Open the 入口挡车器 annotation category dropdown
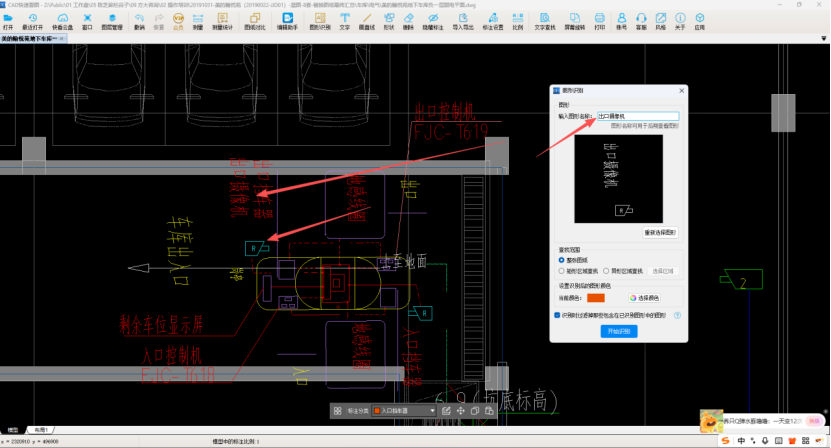 coord(403,410)
